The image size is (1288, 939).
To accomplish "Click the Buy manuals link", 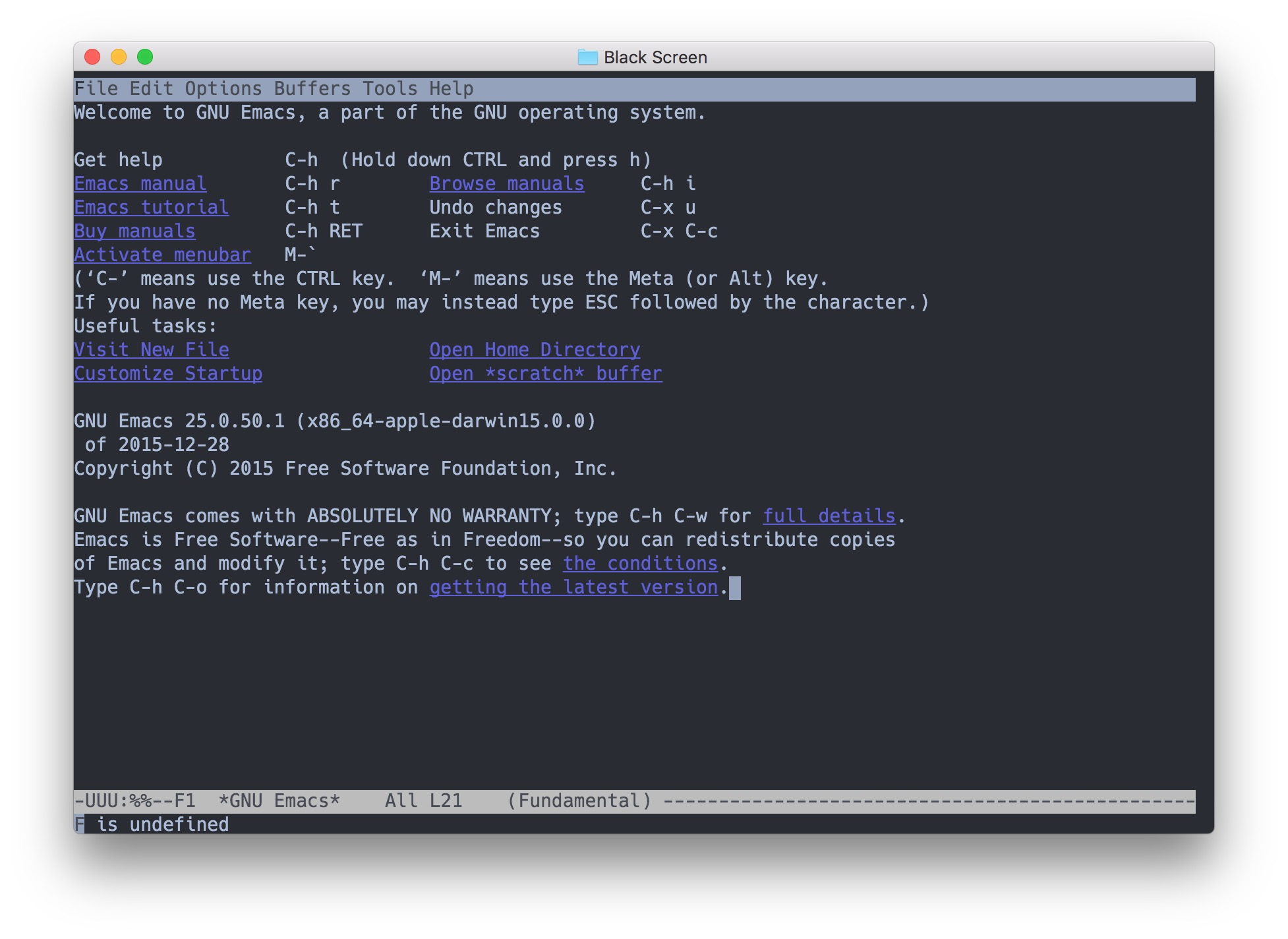I will pyautogui.click(x=134, y=231).
